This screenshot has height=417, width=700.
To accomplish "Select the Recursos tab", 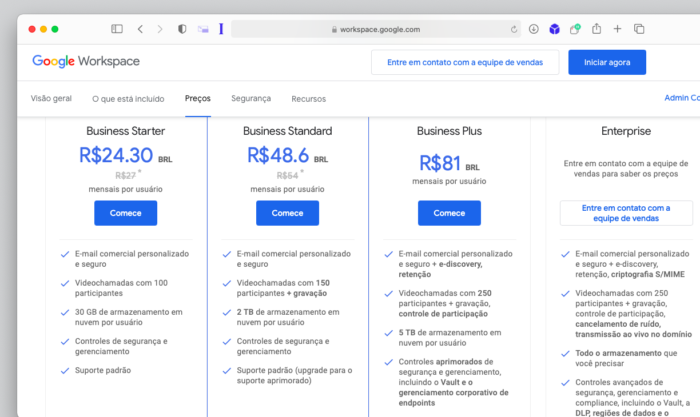I will click(308, 99).
